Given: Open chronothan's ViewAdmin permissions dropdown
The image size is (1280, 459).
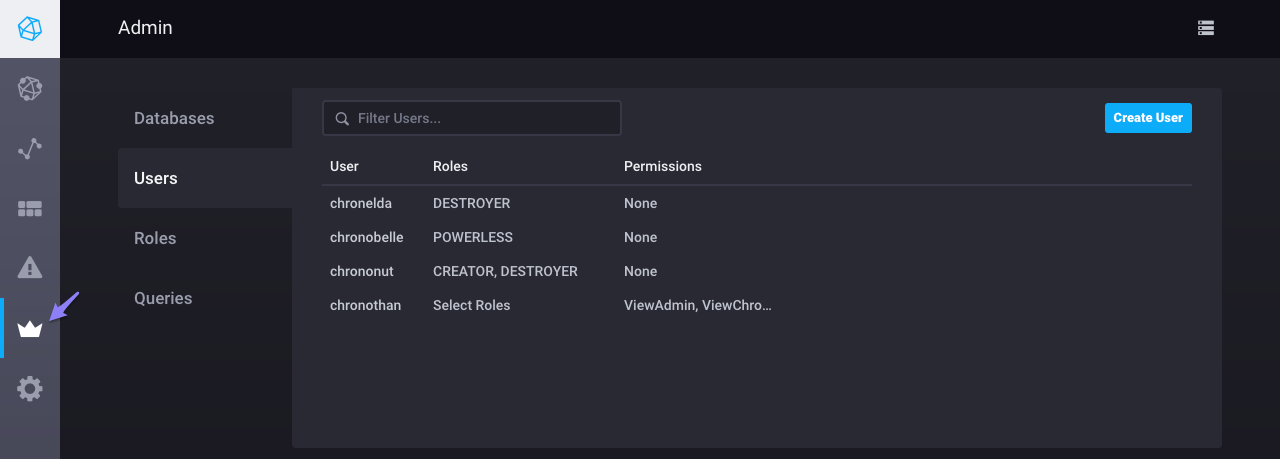Looking at the screenshot, I should [698, 305].
